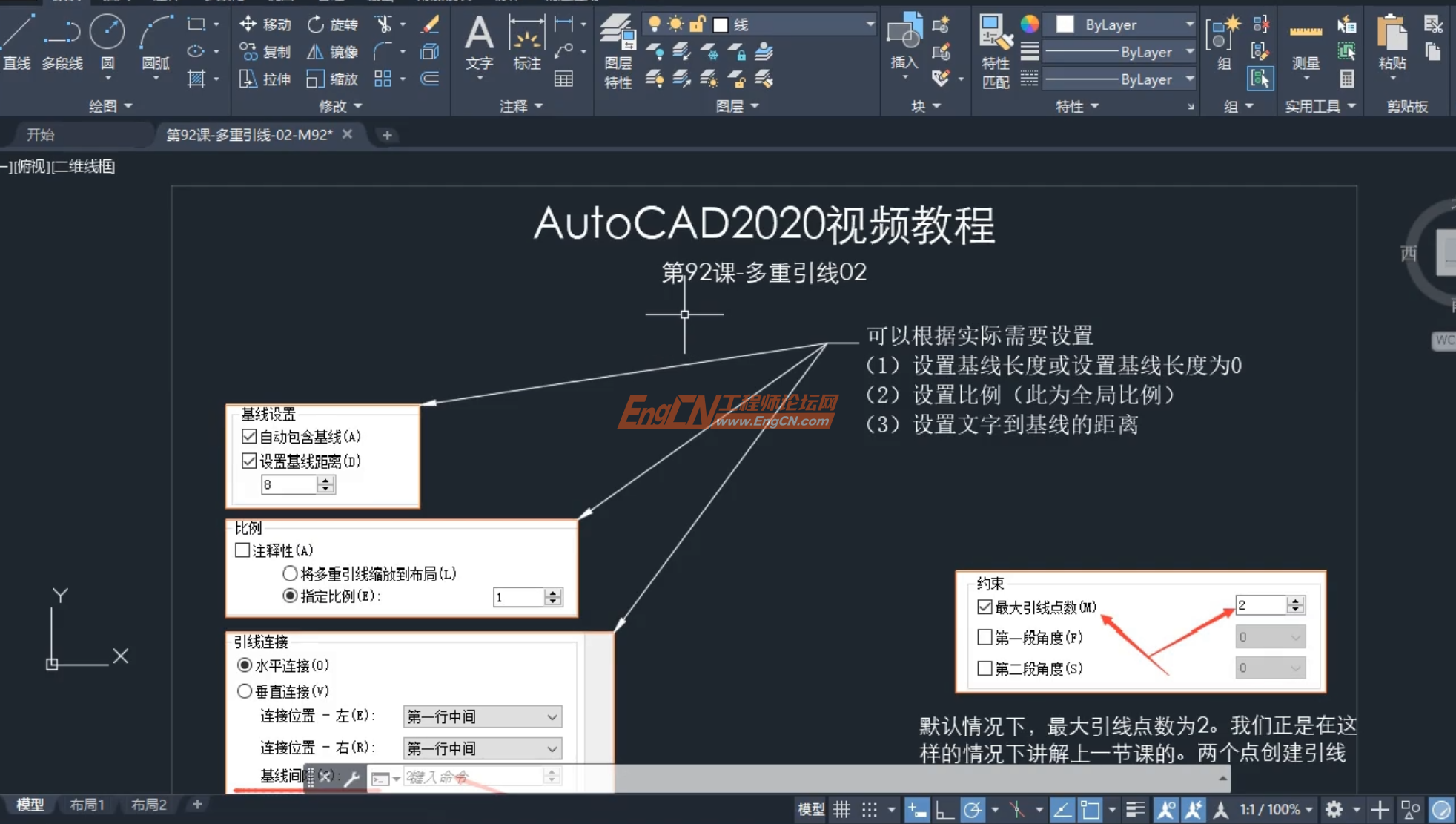Viewport: 1456px width, 824px height.
Task: Click the plus button to open new drawing
Action: pyautogui.click(x=386, y=135)
